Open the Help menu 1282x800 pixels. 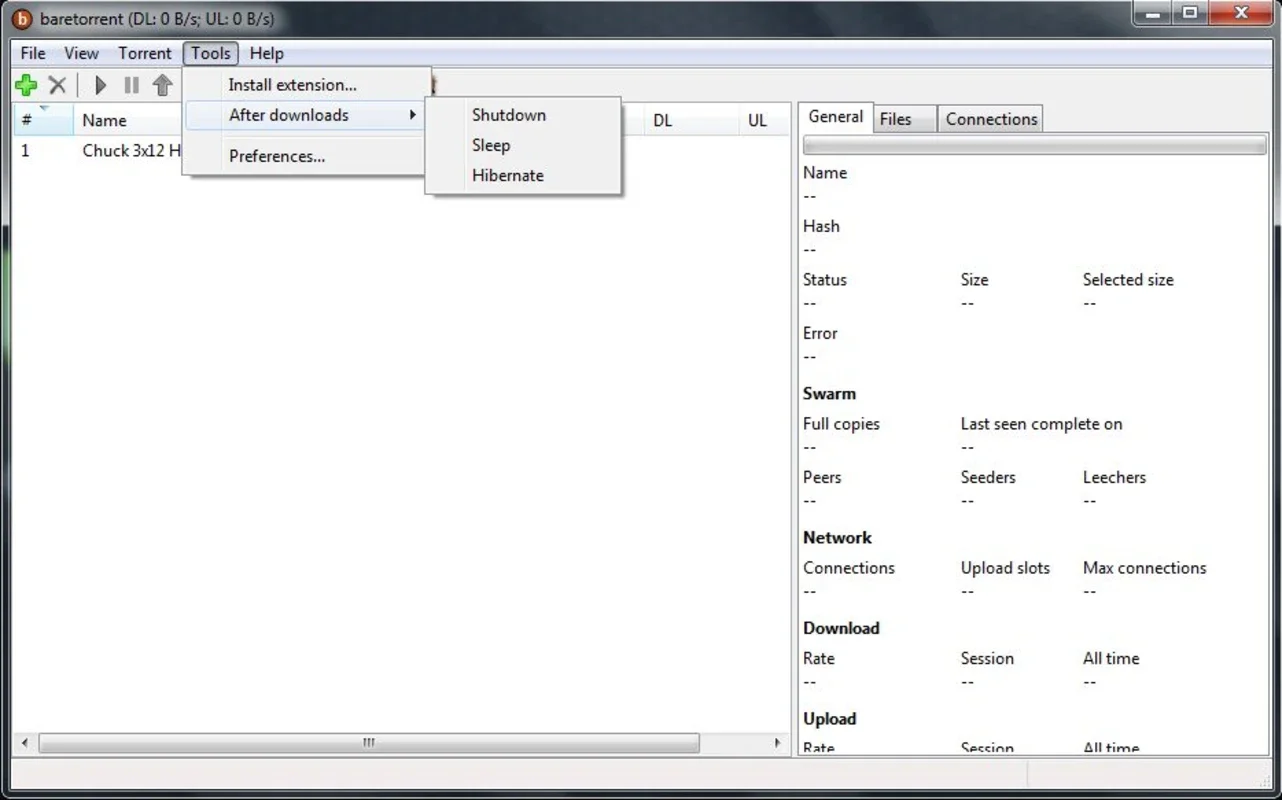point(266,53)
